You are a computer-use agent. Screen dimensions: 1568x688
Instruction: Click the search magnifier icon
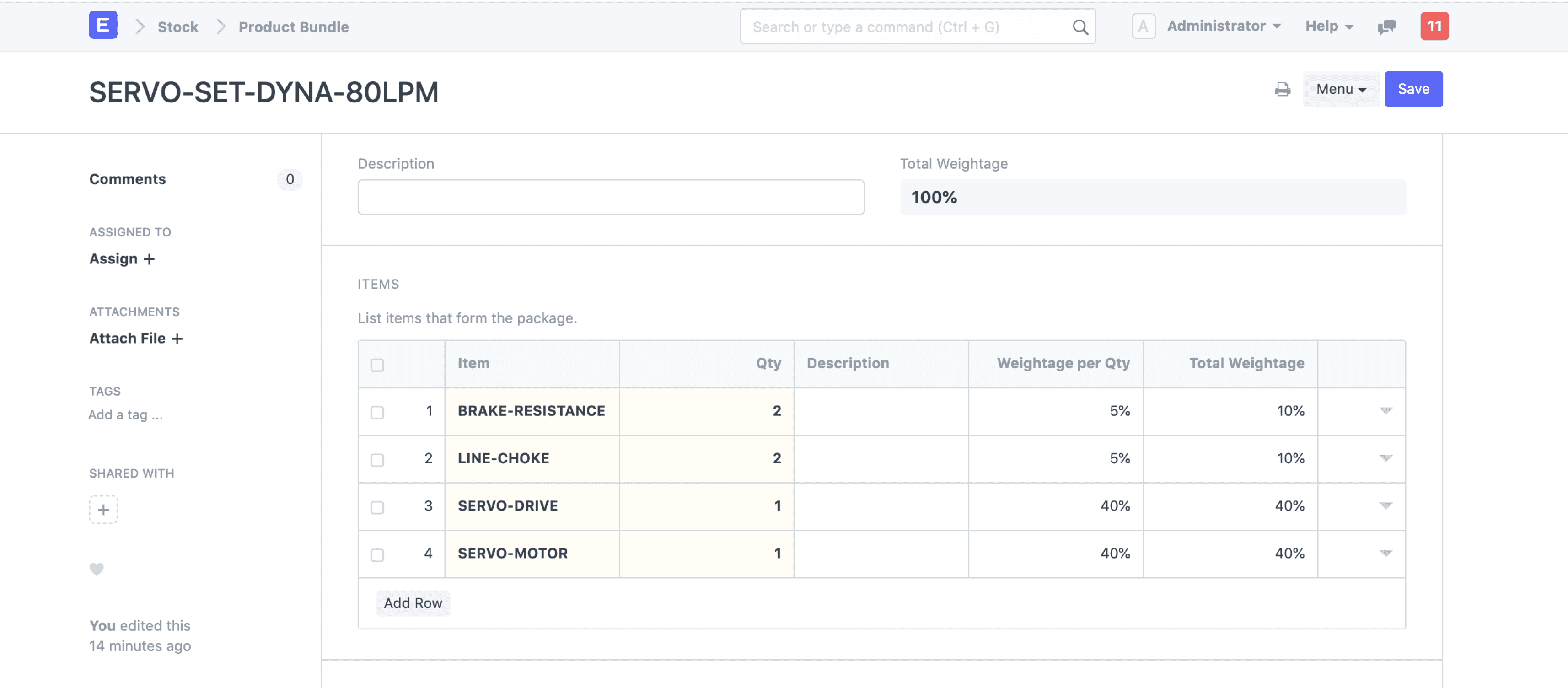(x=1080, y=27)
